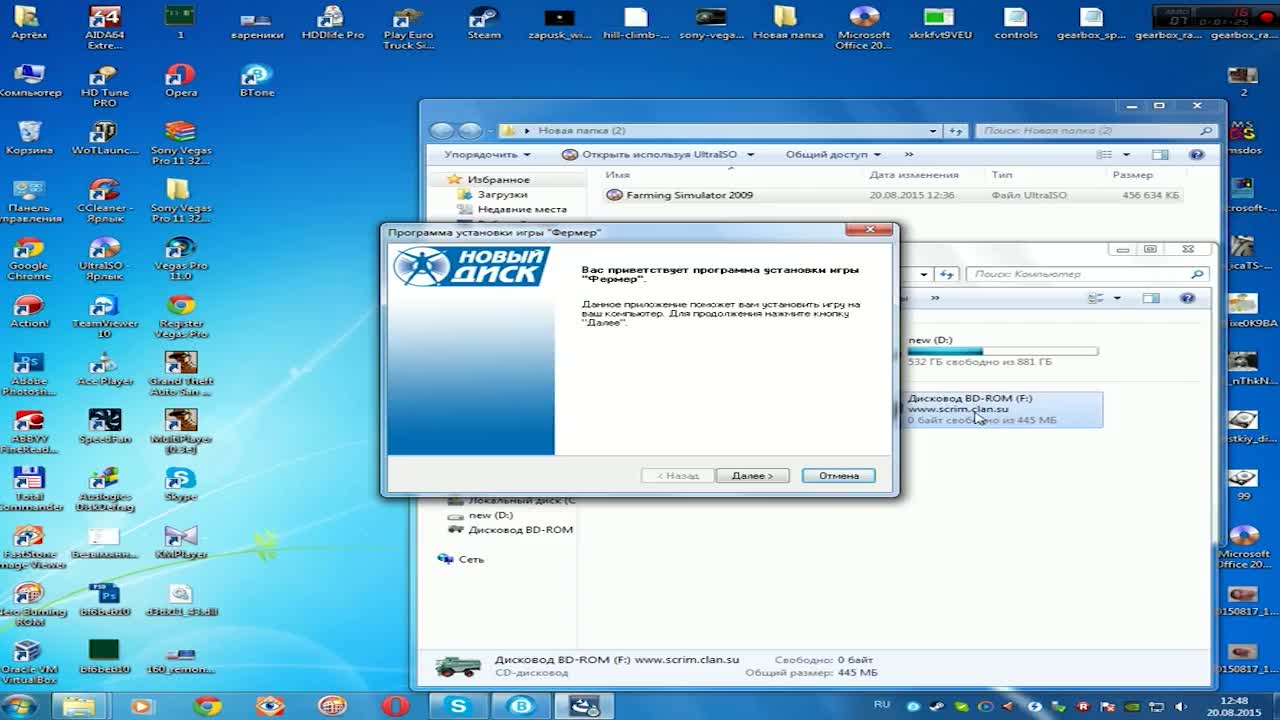The width and height of the screenshot is (1280, 720).
Task: Select Избранное in the navigation pane
Action: point(498,180)
